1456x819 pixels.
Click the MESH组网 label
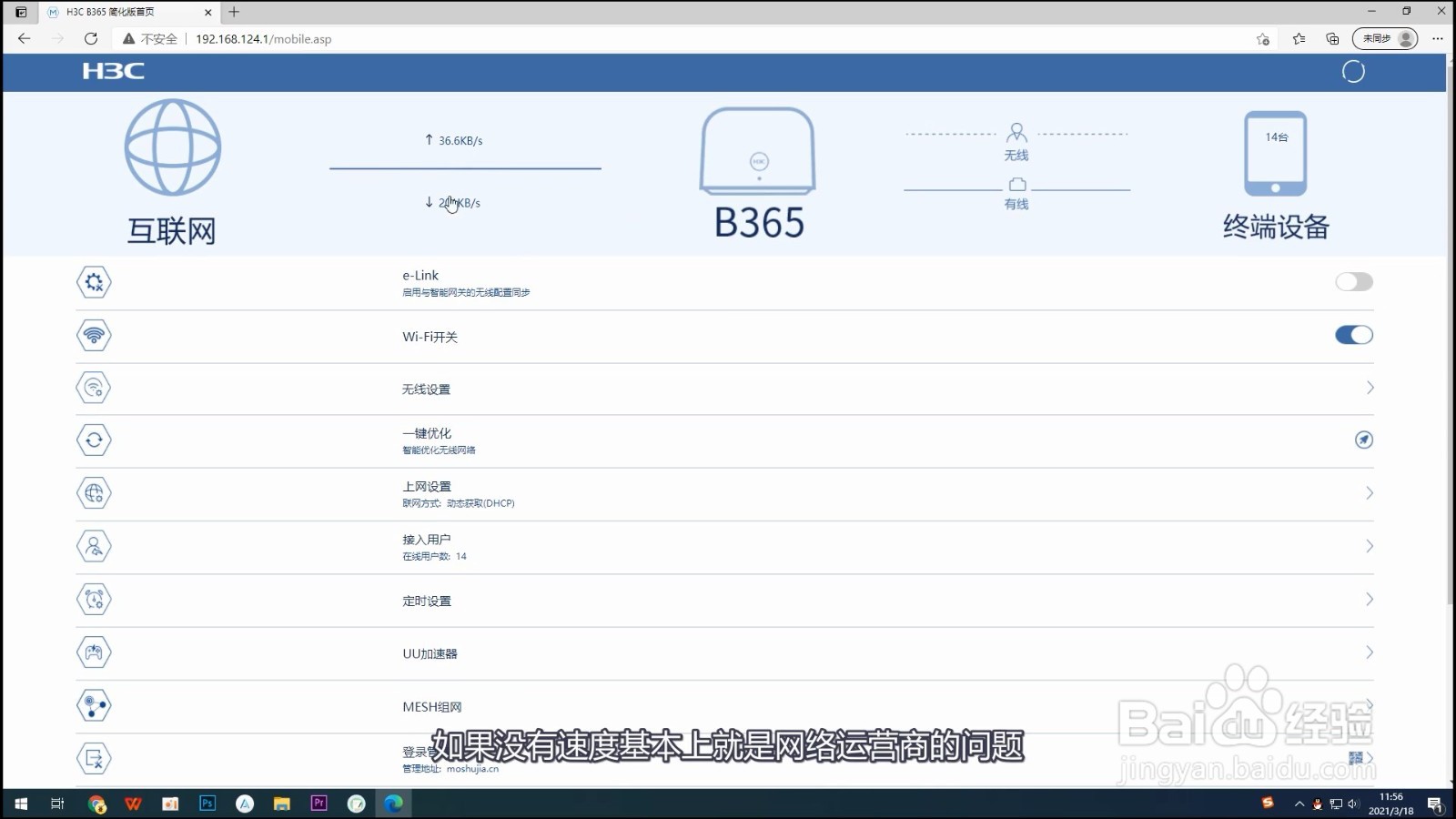[432, 707]
